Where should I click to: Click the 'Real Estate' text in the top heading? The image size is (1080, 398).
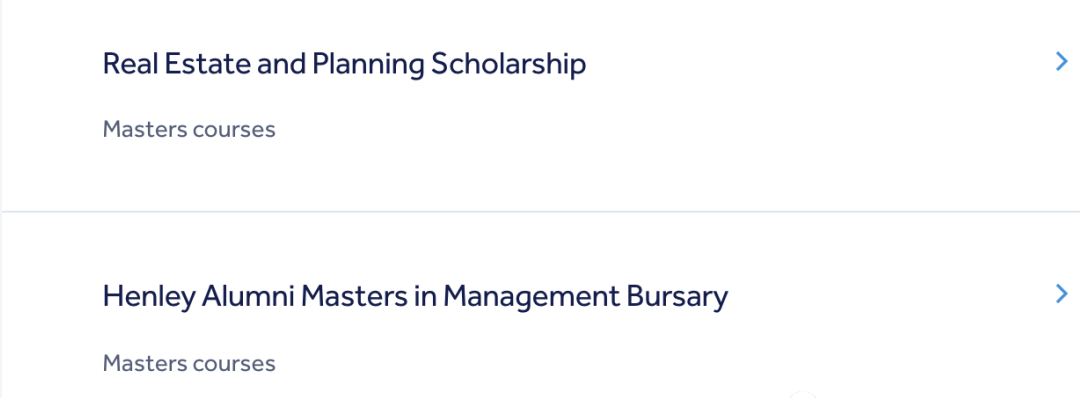click(176, 64)
